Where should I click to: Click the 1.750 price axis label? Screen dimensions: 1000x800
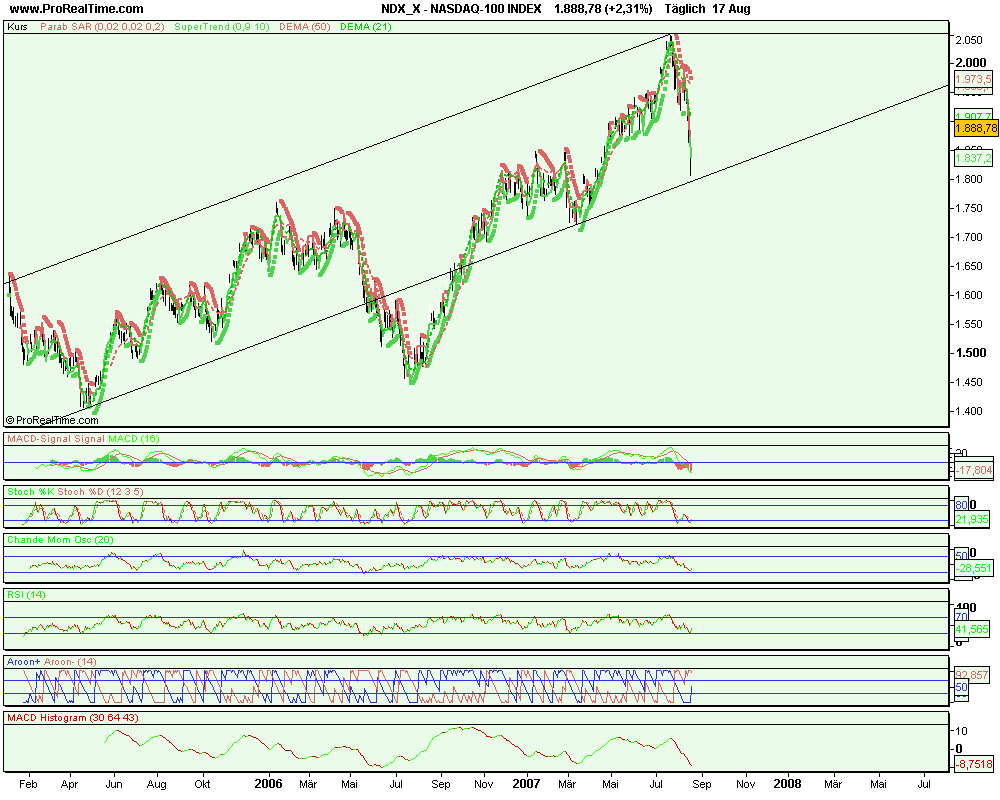[x=969, y=208]
